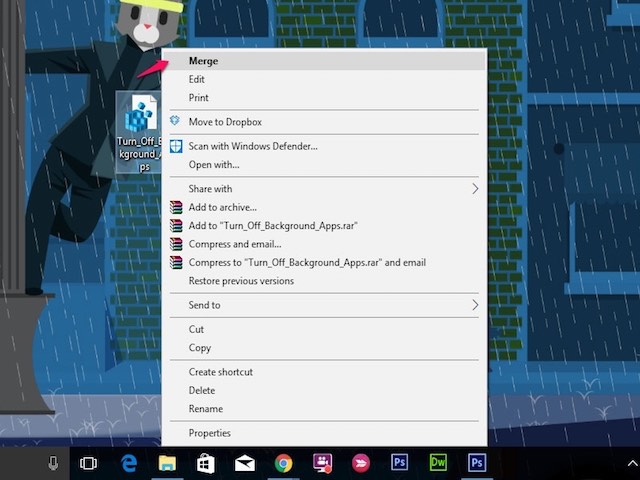
Task: Open the last Photoshop taskbar icon
Action: (x=477, y=462)
